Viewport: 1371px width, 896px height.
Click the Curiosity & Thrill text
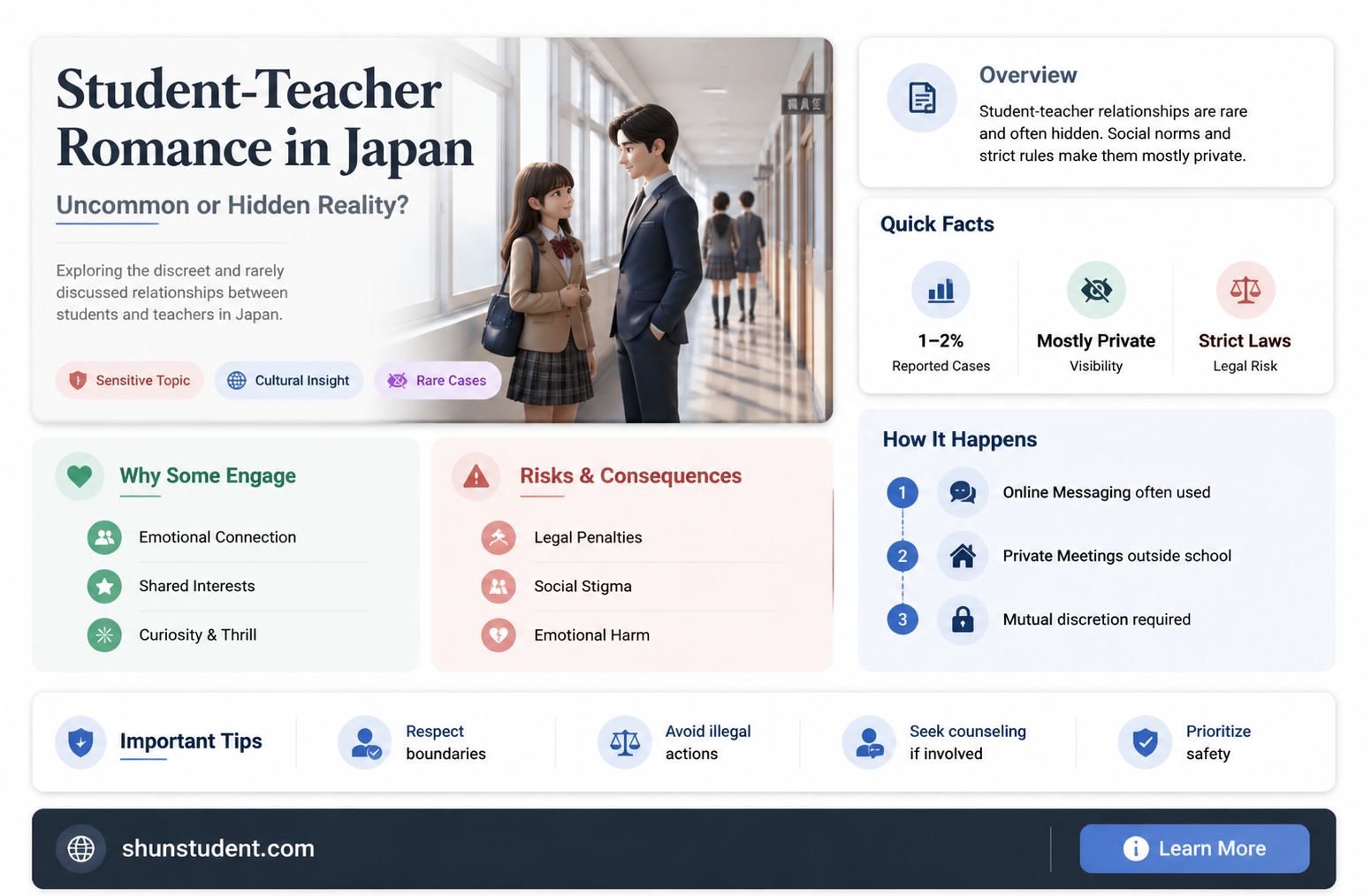coord(198,634)
